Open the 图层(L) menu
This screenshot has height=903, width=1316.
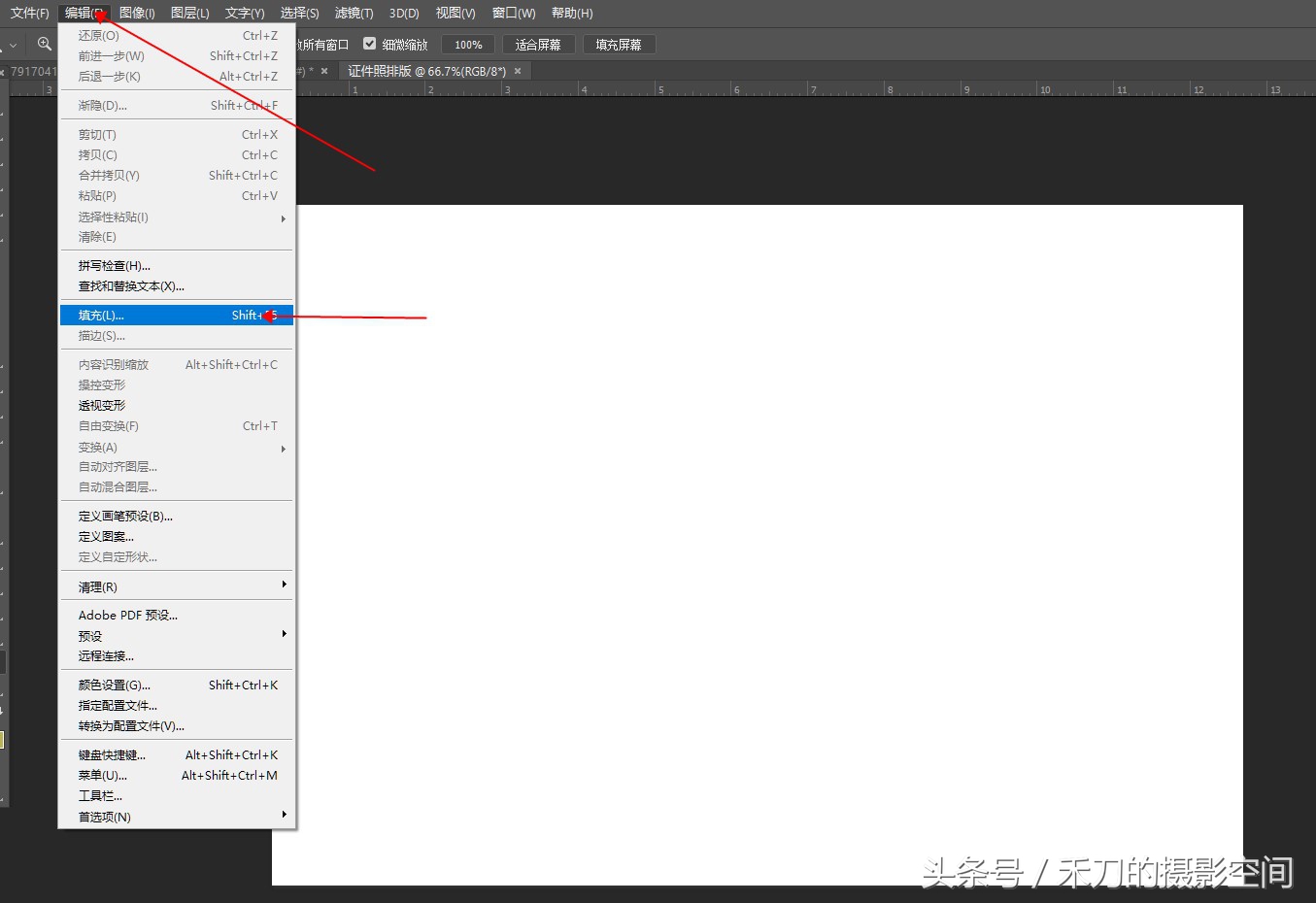(x=189, y=13)
